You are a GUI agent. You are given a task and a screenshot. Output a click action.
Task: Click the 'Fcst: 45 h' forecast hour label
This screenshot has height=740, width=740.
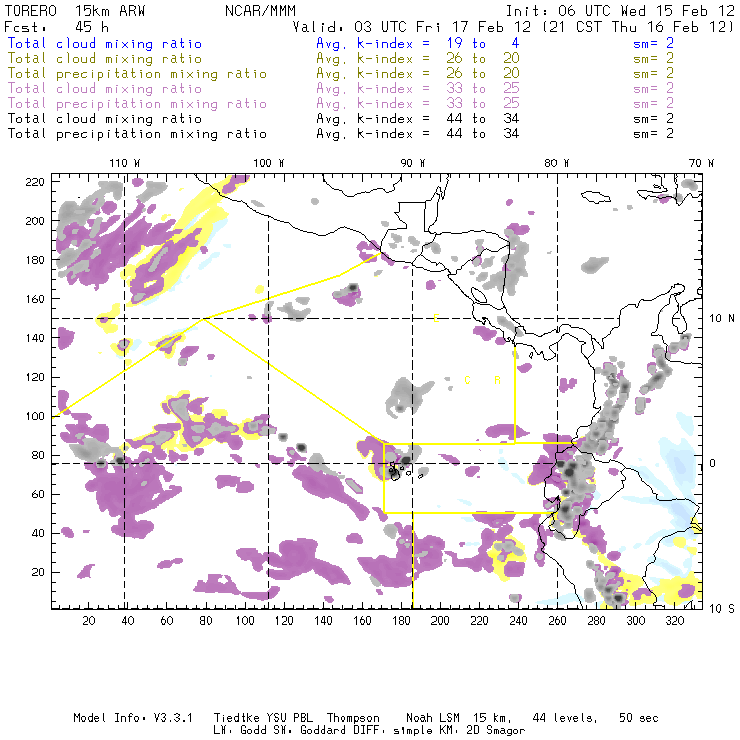57,27
